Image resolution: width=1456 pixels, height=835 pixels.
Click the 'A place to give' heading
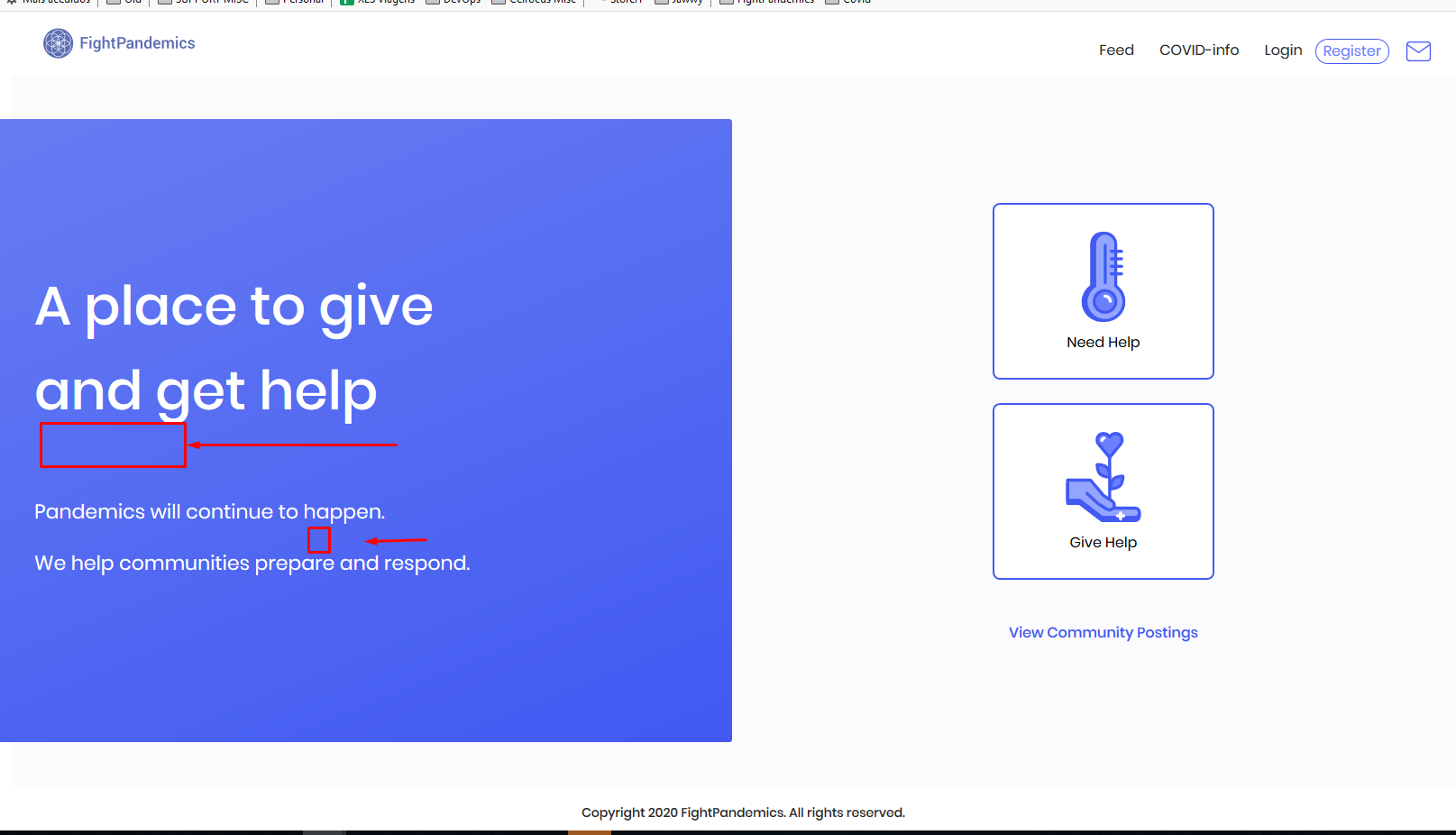coord(234,307)
